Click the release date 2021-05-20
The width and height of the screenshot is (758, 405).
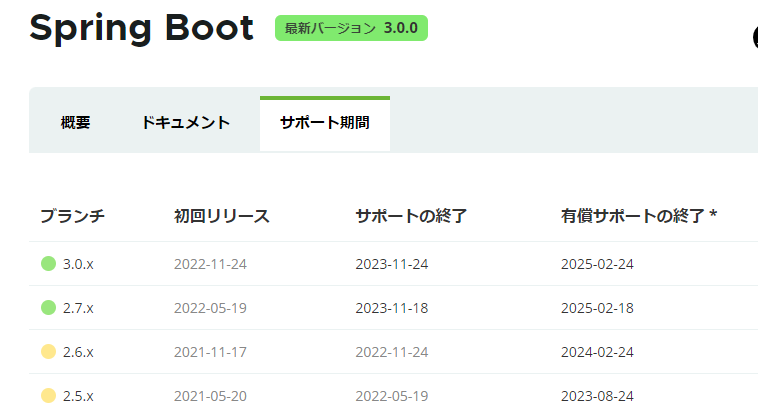tap(210, 396)
